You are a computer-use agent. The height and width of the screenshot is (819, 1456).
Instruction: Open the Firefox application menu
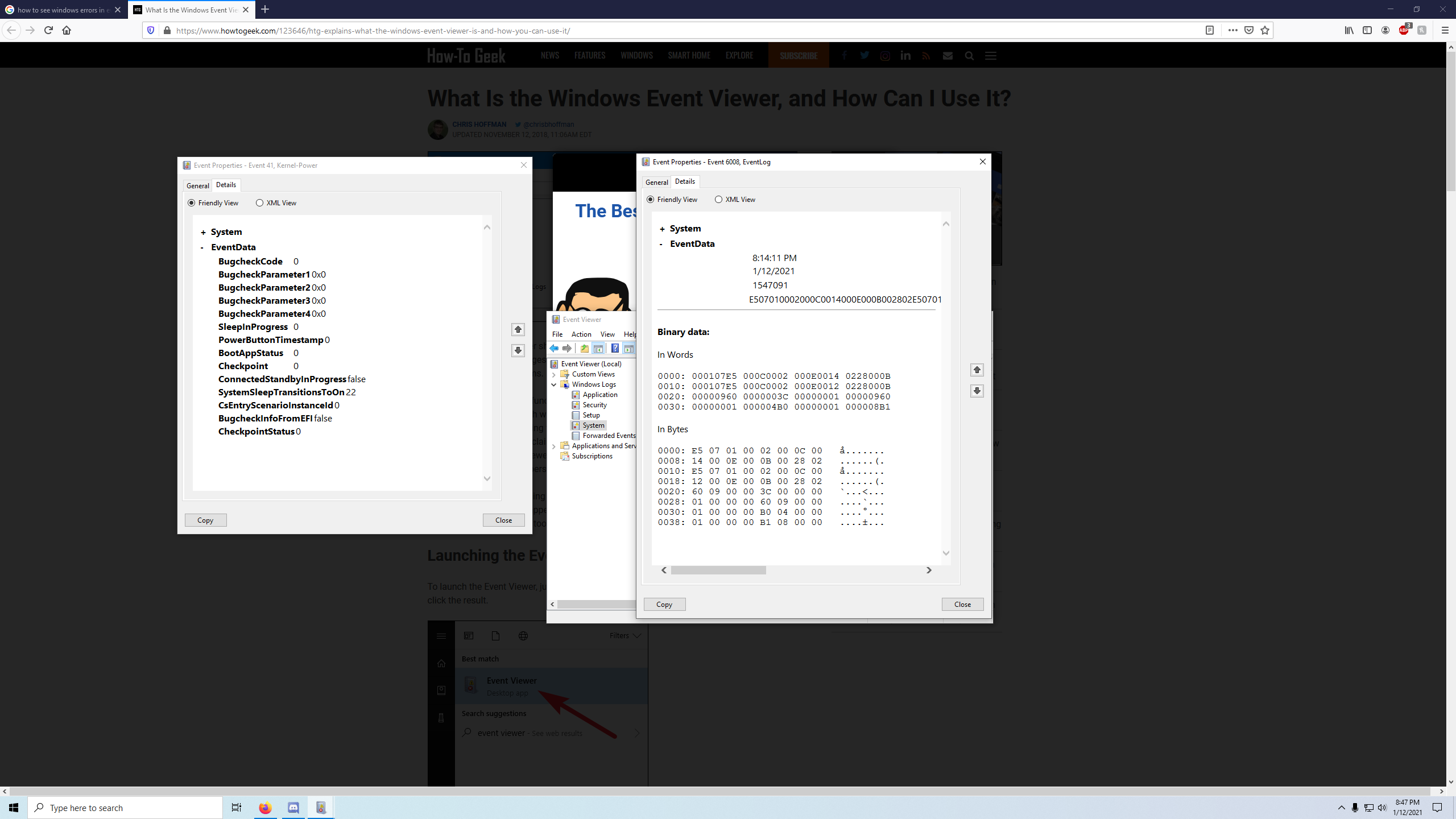point(1445,30)
